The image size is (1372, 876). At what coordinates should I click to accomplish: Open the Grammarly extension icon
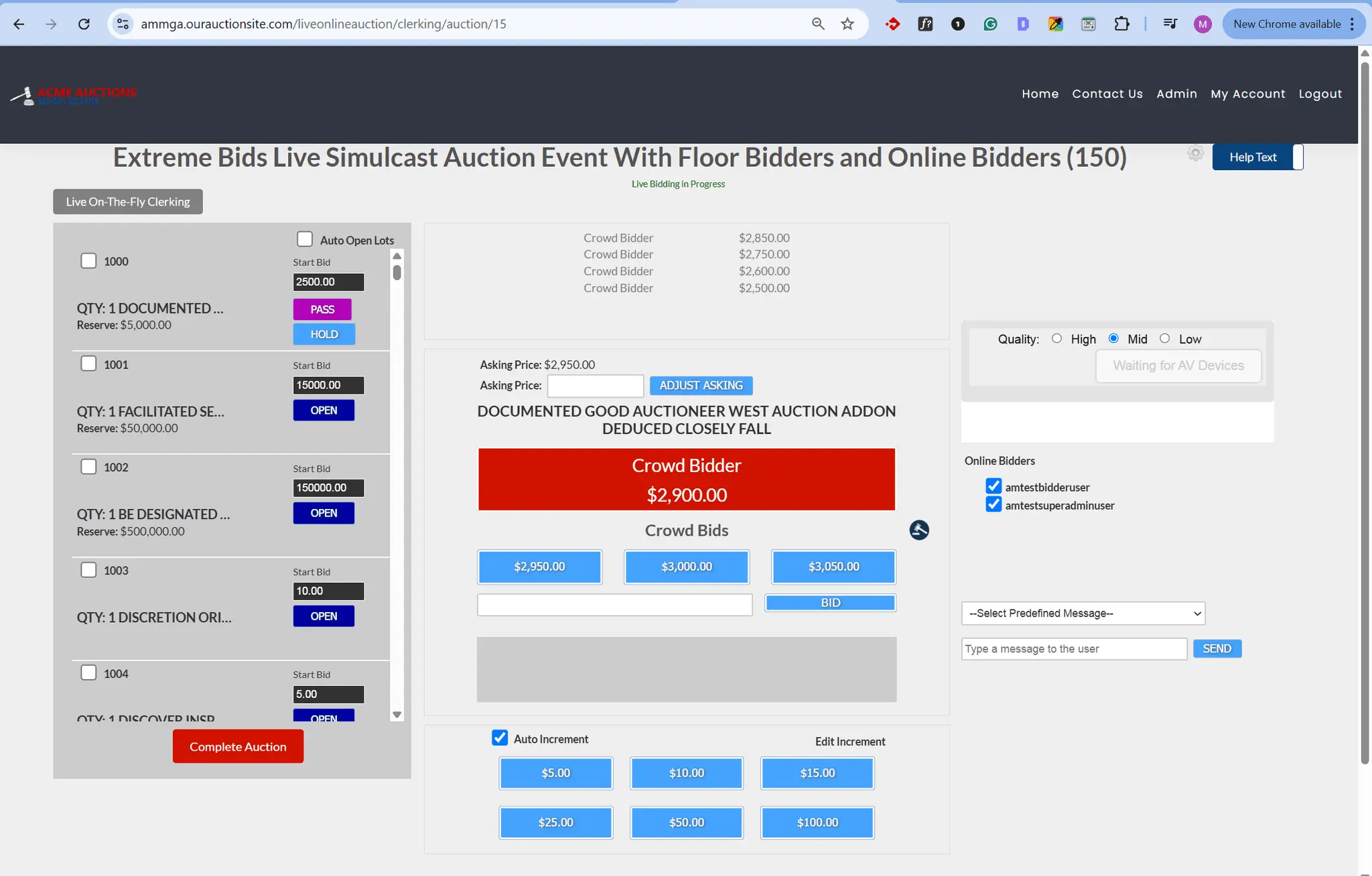click(990, 24)
